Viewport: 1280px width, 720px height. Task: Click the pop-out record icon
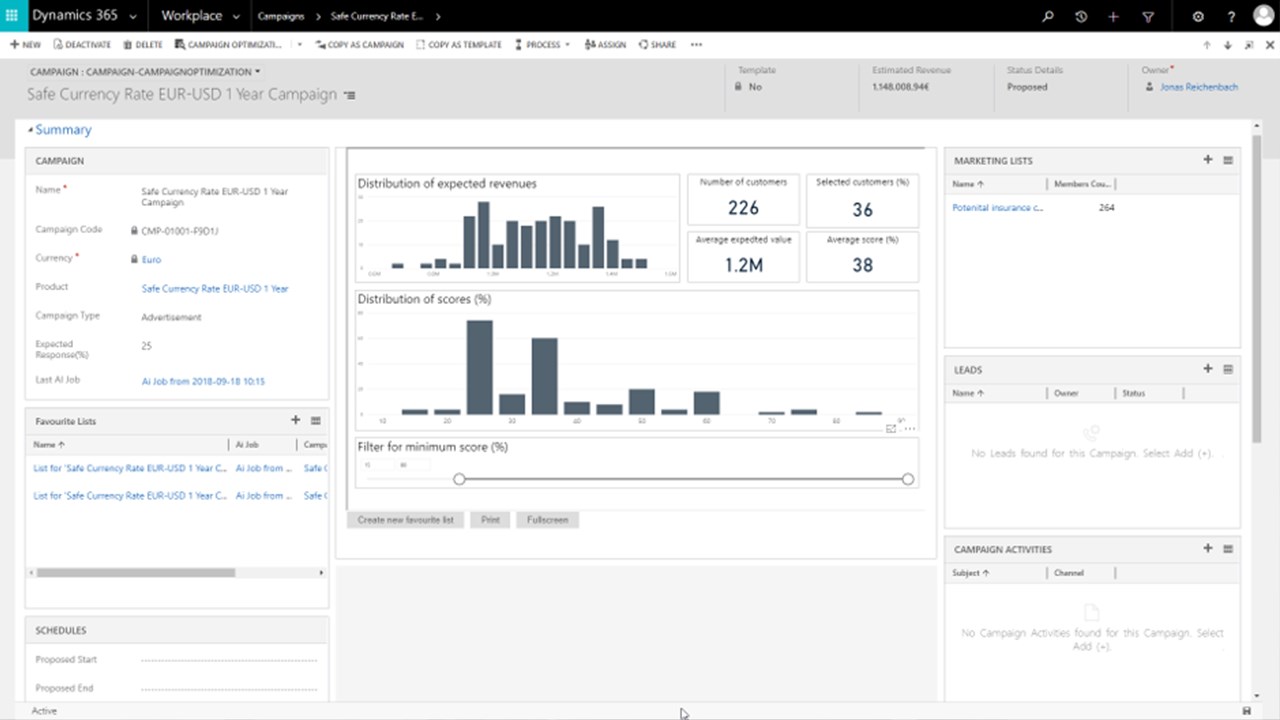click(1247, 45)
